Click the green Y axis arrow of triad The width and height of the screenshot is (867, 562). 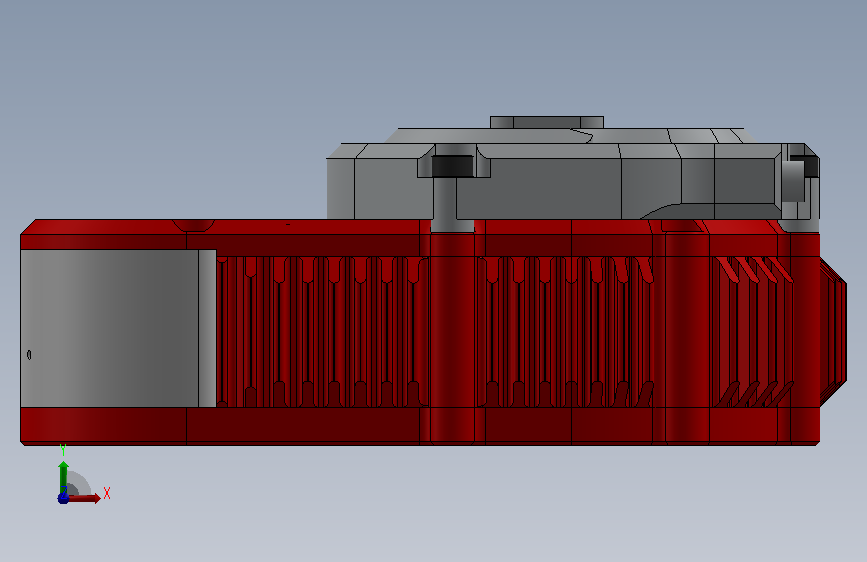tap(64, 477)
